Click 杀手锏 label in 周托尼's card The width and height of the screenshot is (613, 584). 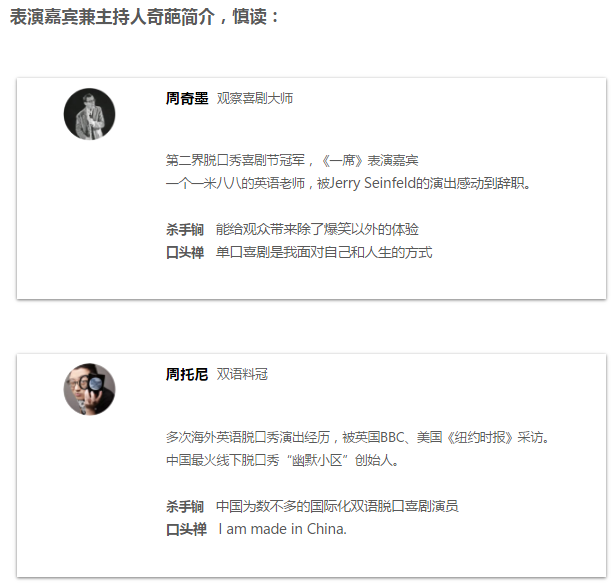tap(185, 506)
